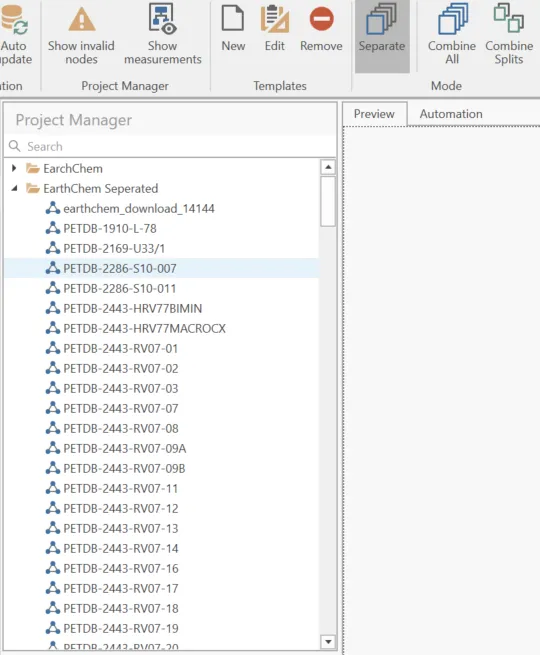Select Combine Splits mode

tap(509, 35)
